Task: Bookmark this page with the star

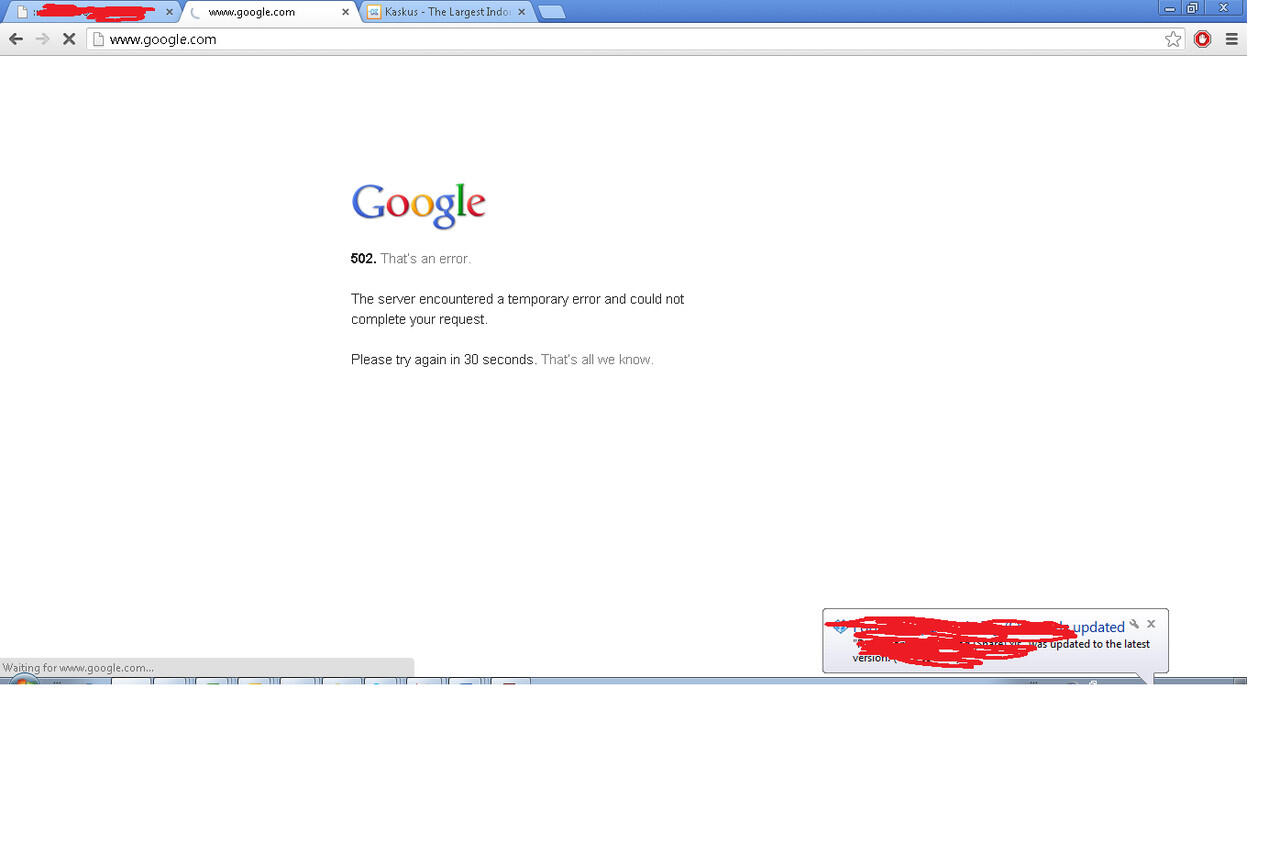Action: coord(1173,39)
